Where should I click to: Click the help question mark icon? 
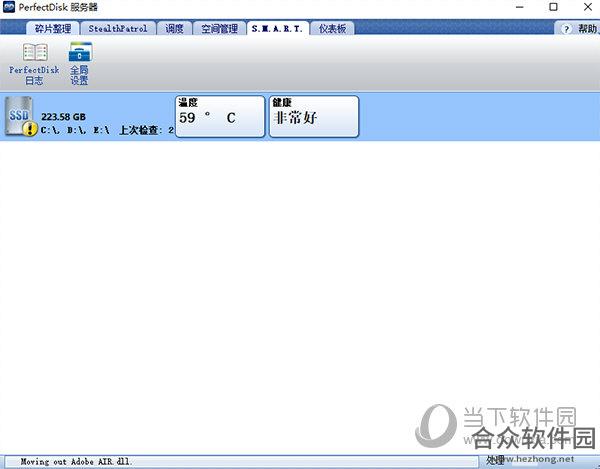(566, 29)
